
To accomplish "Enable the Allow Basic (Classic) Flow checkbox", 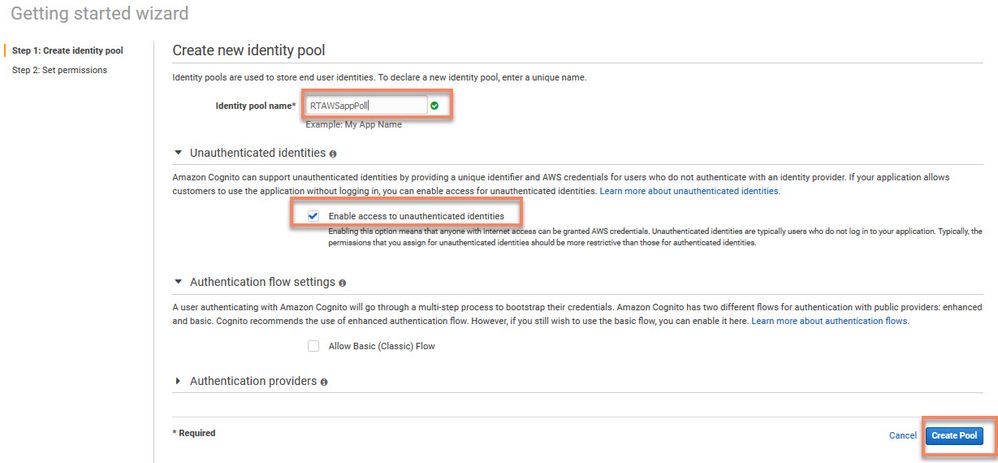I will coord(314,346).
